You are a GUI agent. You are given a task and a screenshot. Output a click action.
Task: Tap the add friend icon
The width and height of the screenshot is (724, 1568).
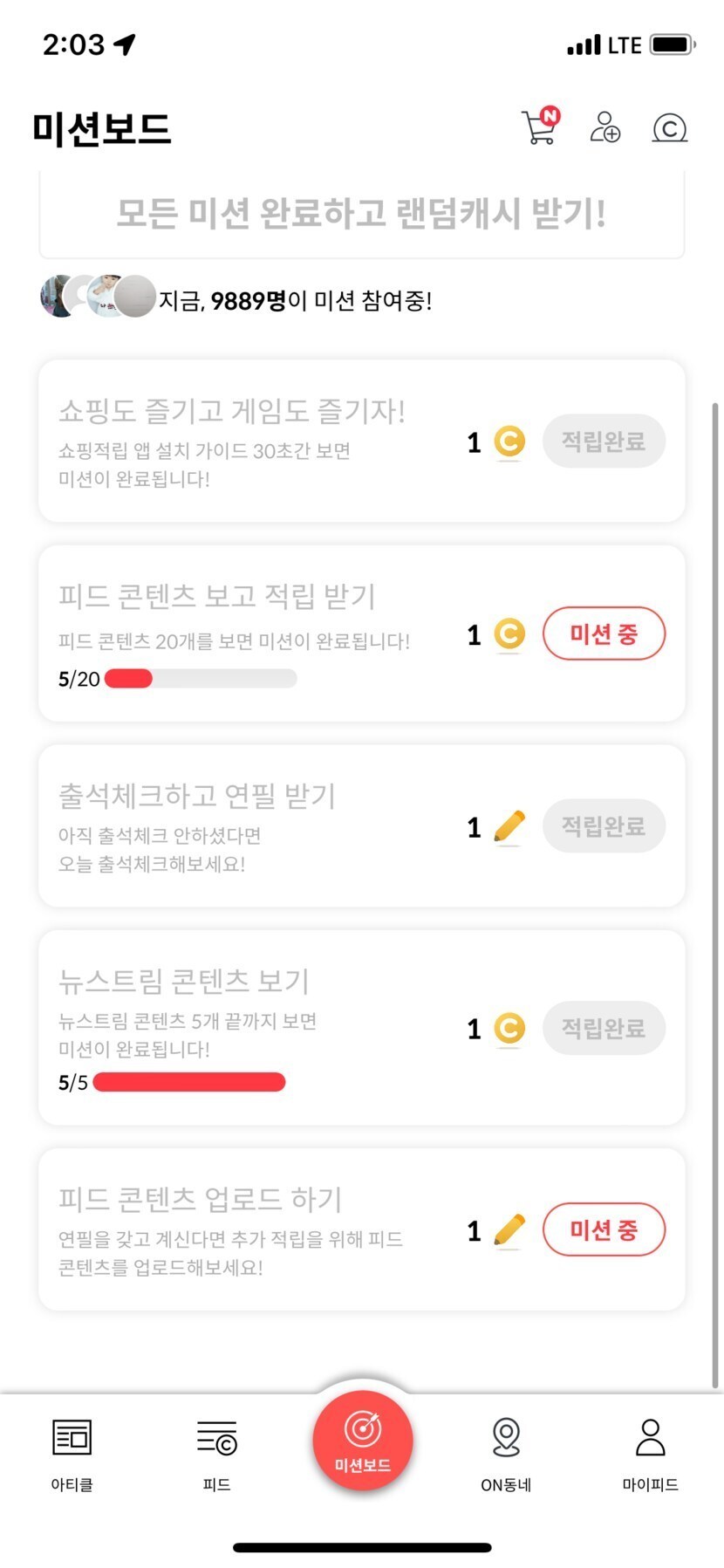click(604, 127)
